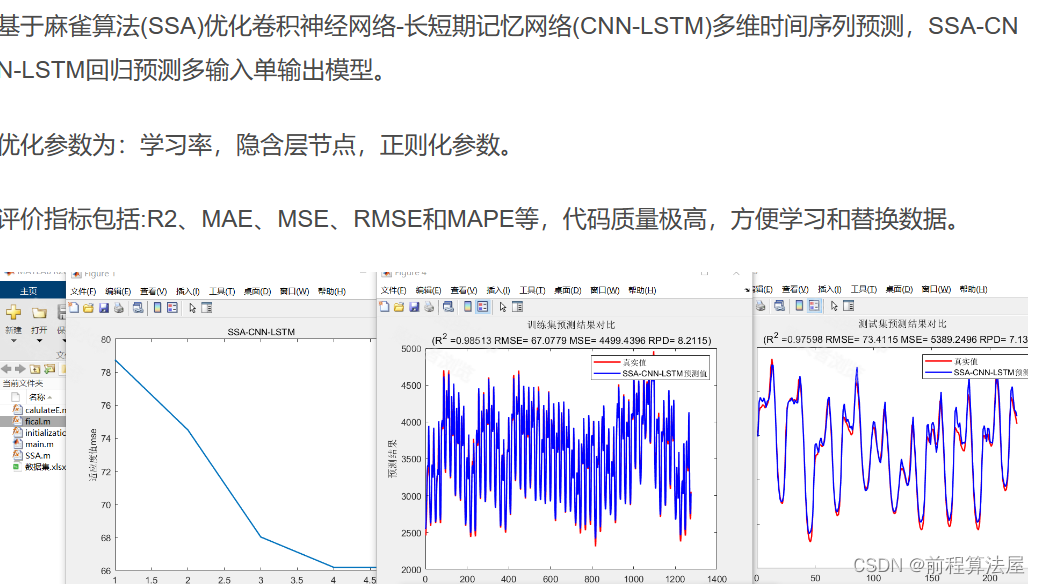Select the Save icon in Figure 1 toolbar
Screen dimensions: 1040x584
tap(105, 307)
